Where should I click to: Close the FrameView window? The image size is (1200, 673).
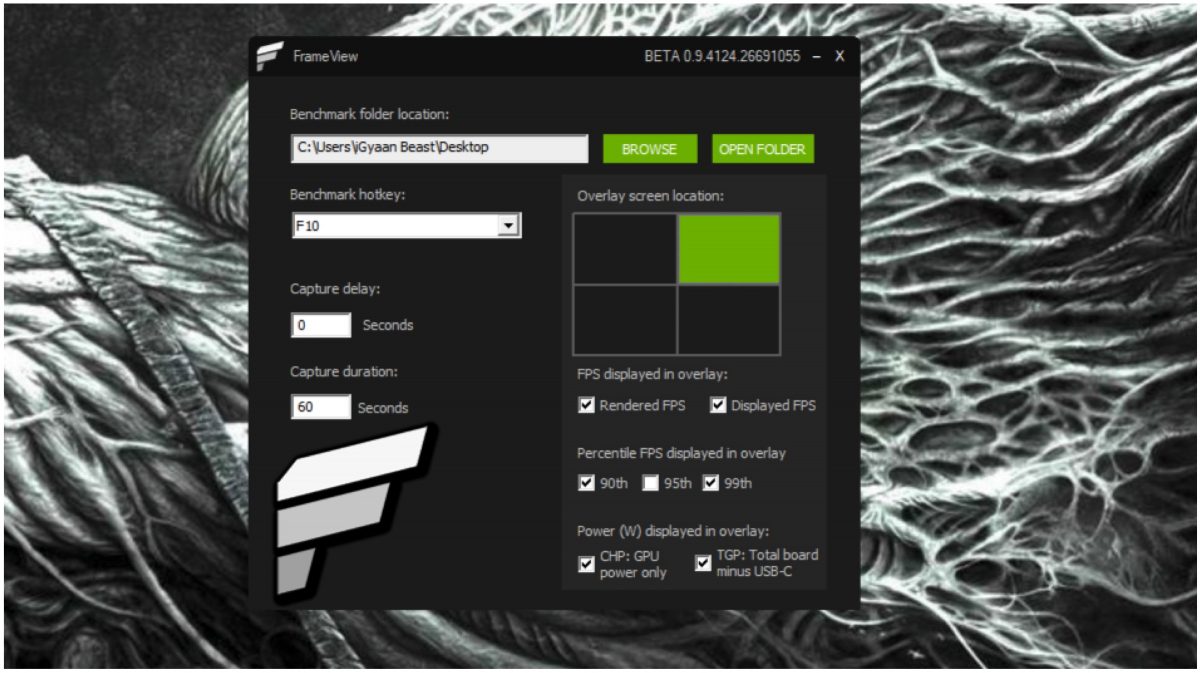click(840, 57)
